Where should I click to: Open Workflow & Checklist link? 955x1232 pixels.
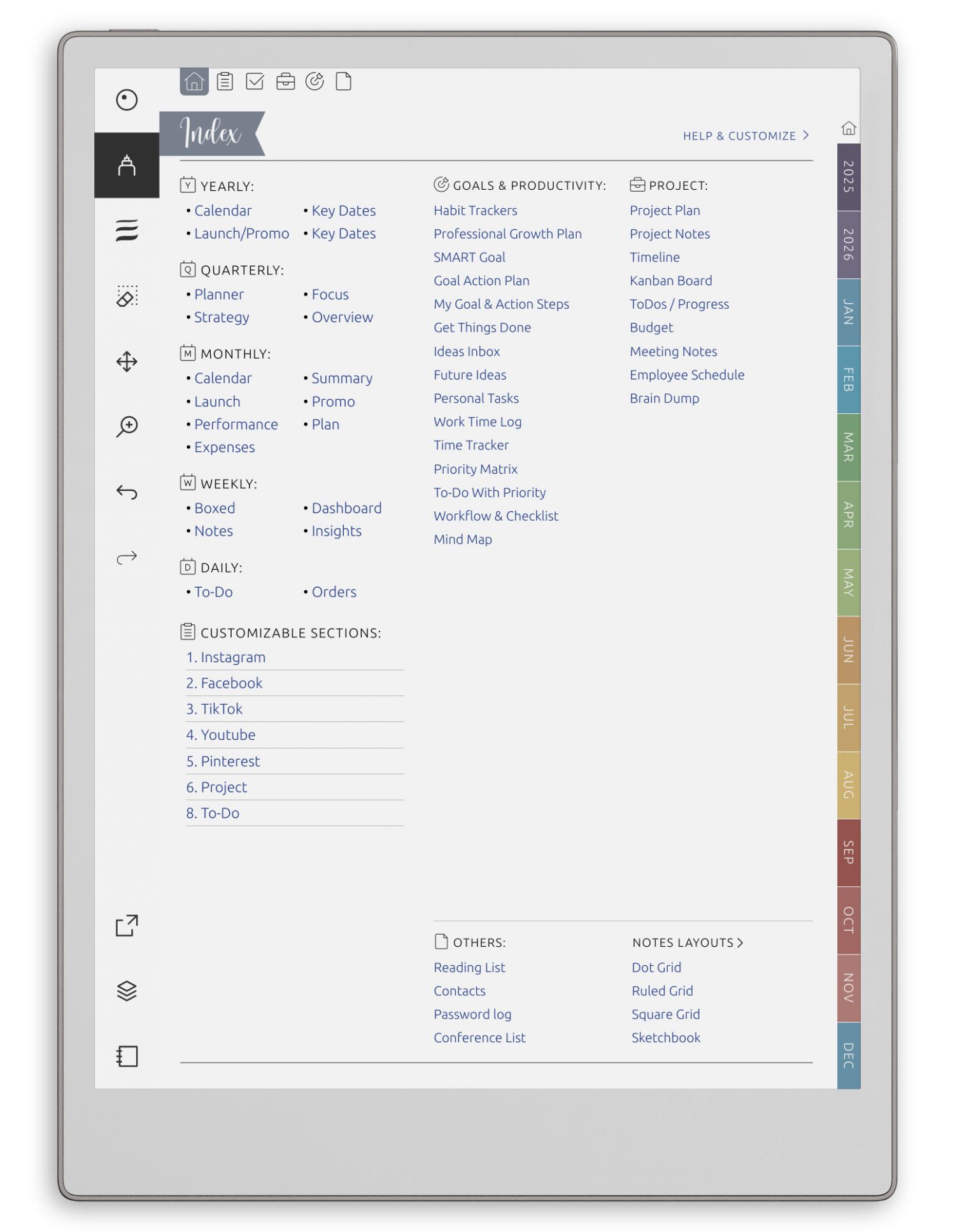(x=496, y=516)
